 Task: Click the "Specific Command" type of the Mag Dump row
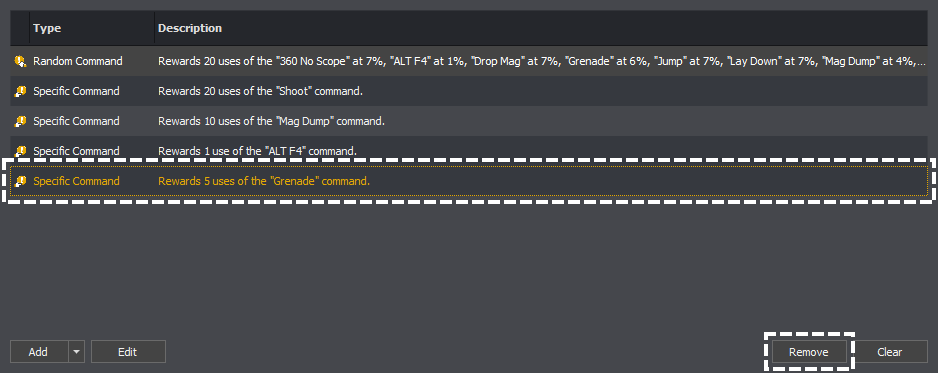[x=76, y=121]
